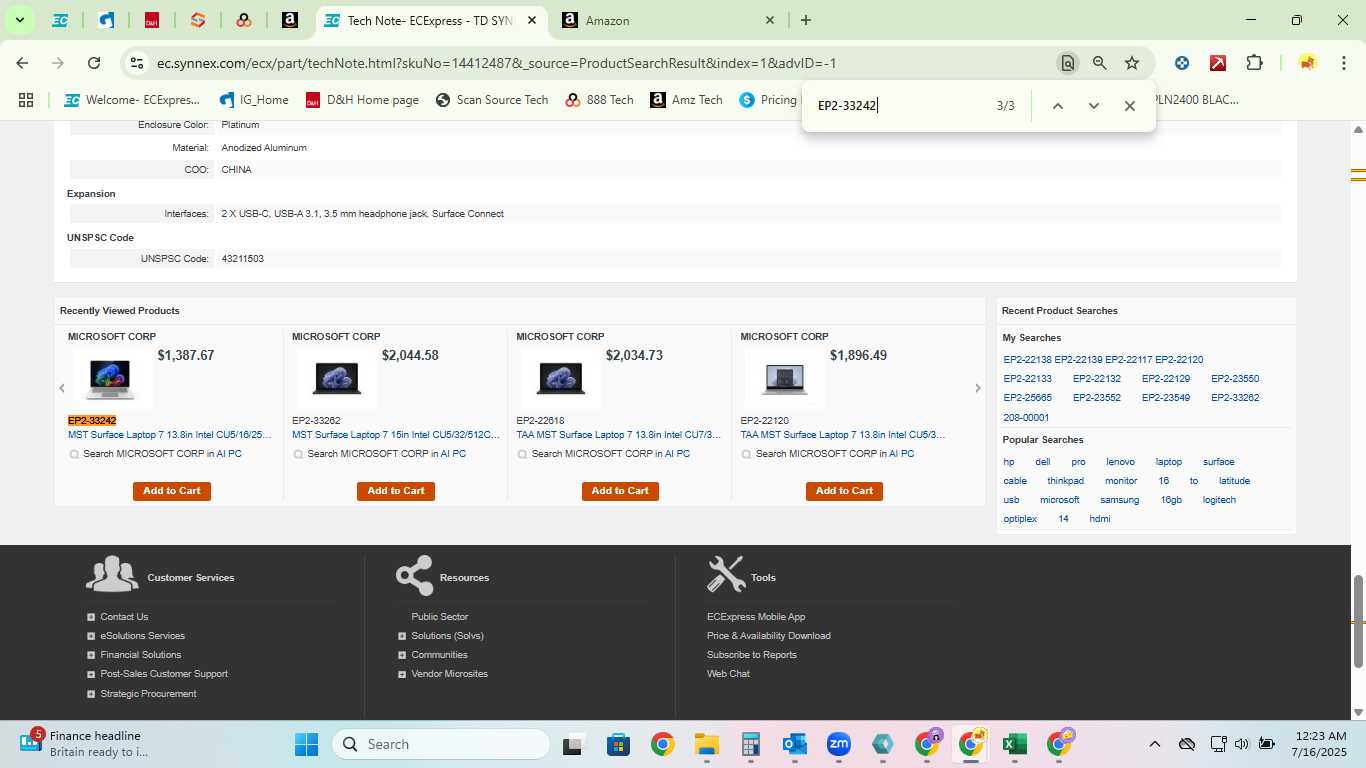Bookmark this page with the star icon
1366x768 pixels.
[1132, 63]
